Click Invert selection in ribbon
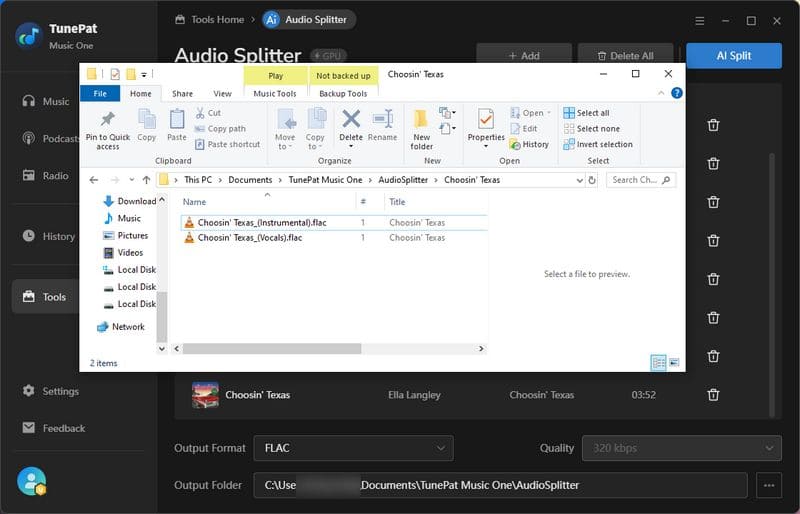The width and height of the screenshot is (800, 514). point(598,144)
